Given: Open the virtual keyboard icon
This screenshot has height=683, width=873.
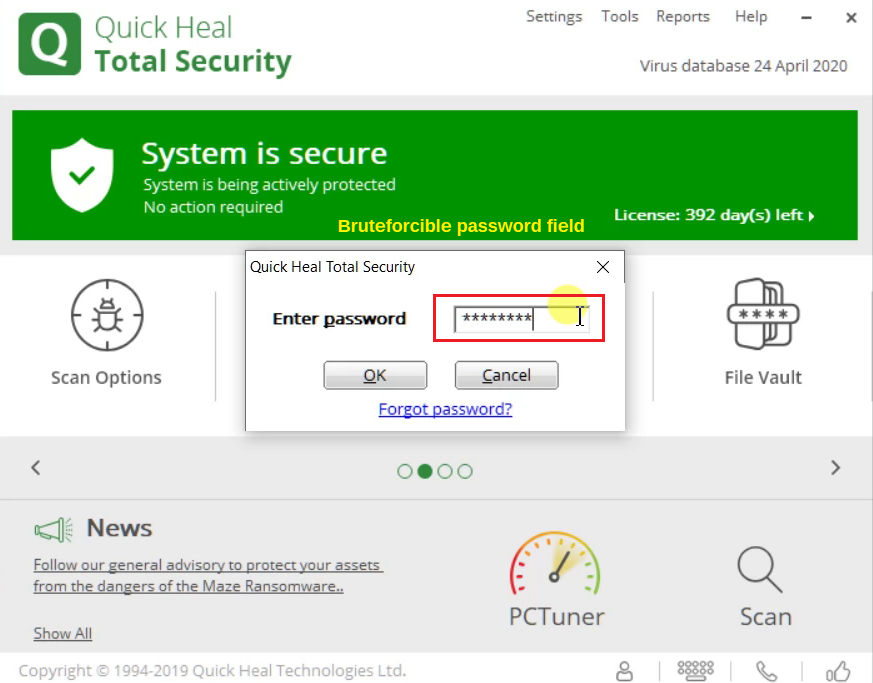Looking at the screenshot, I should pyautogui.click(x=695, y=670).
